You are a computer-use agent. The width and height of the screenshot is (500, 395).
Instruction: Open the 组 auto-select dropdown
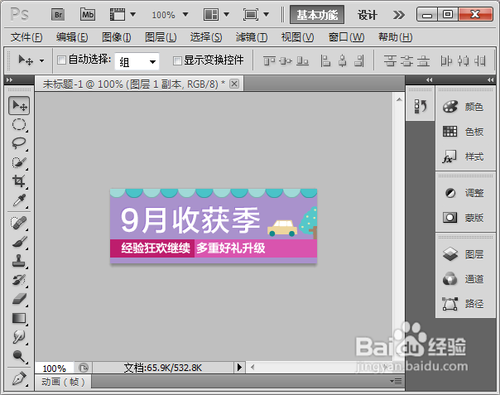[137, 62]
